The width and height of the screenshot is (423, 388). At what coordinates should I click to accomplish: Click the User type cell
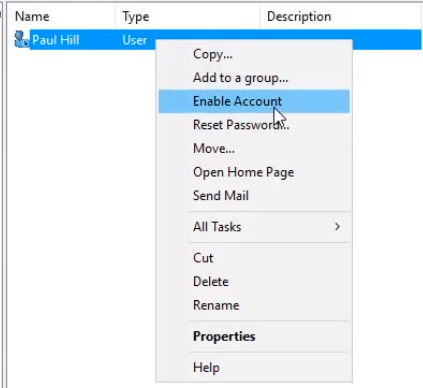(x=134, y=40)
